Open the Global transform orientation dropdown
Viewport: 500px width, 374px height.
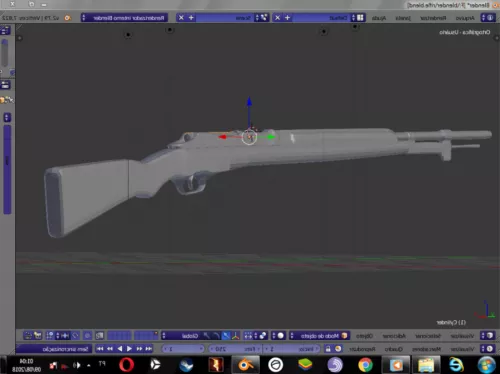point(182,336)
